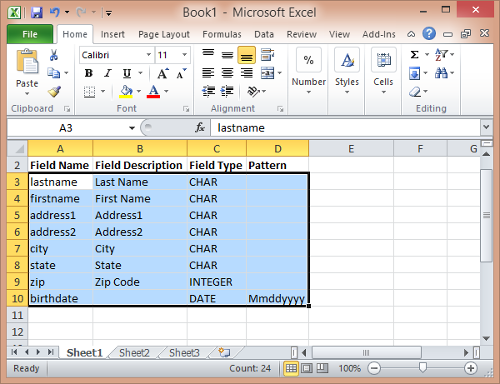This screenshot has height=384, width=500.
Task: Open the Cells group dropdown
Action: 383,71
